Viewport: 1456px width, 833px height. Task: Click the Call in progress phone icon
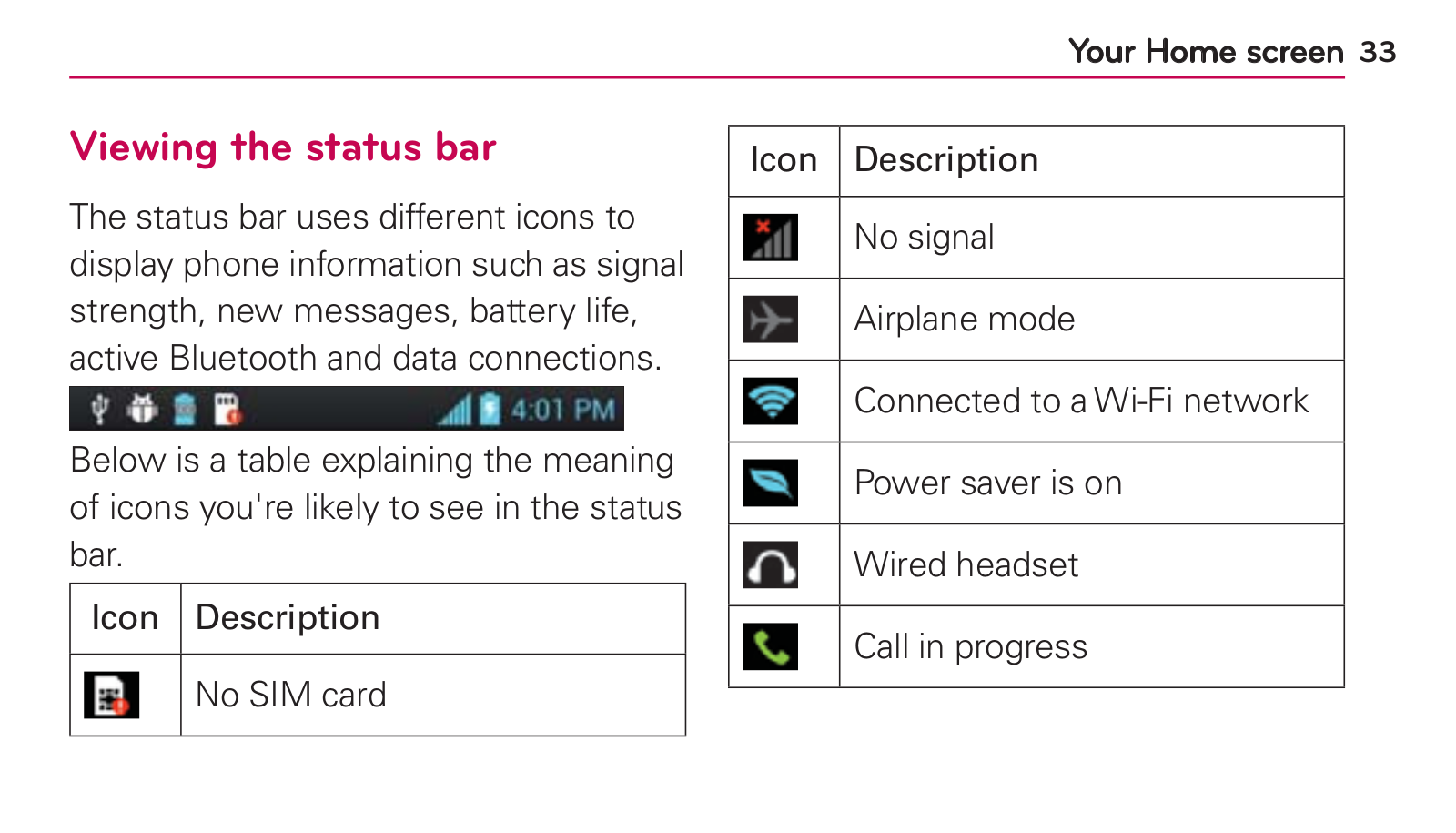click(x=770, y=646)
